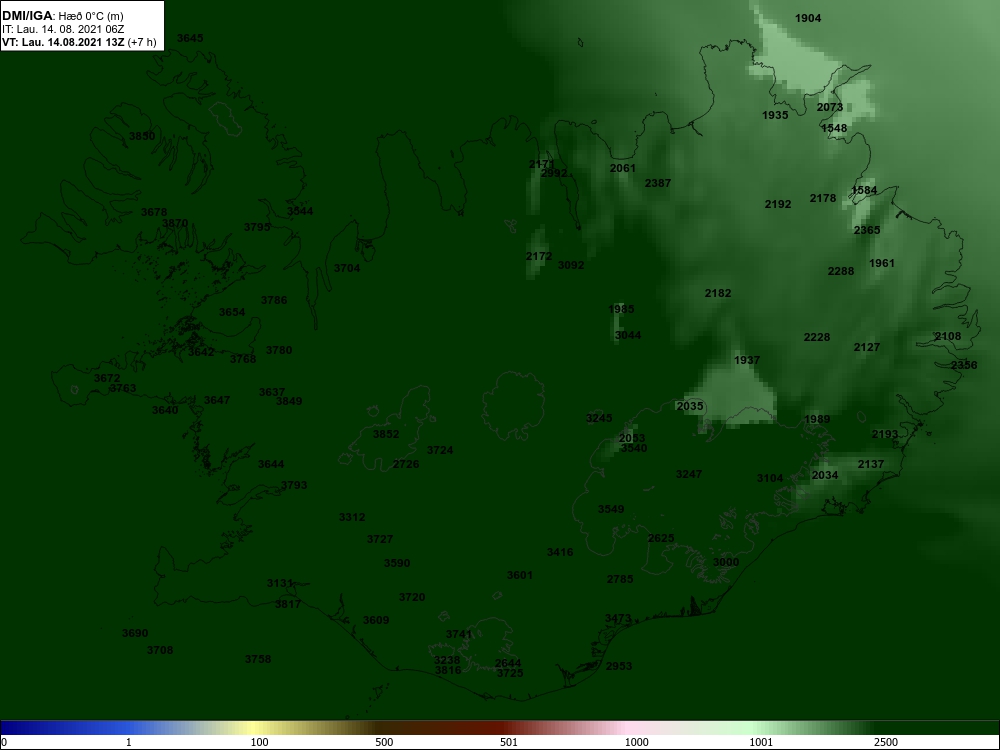Click the map value '3780'

click(279, 350)
